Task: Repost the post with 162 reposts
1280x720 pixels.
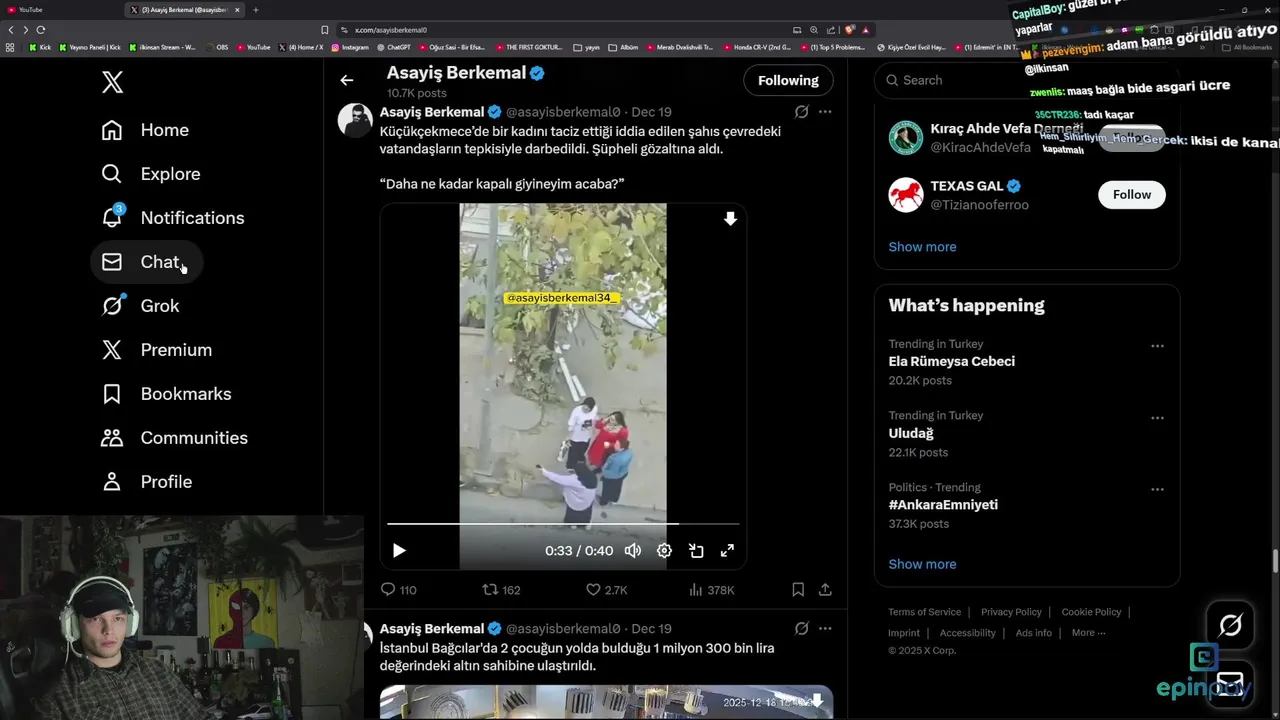Action: pyautogui.click(x=501, y=590)
